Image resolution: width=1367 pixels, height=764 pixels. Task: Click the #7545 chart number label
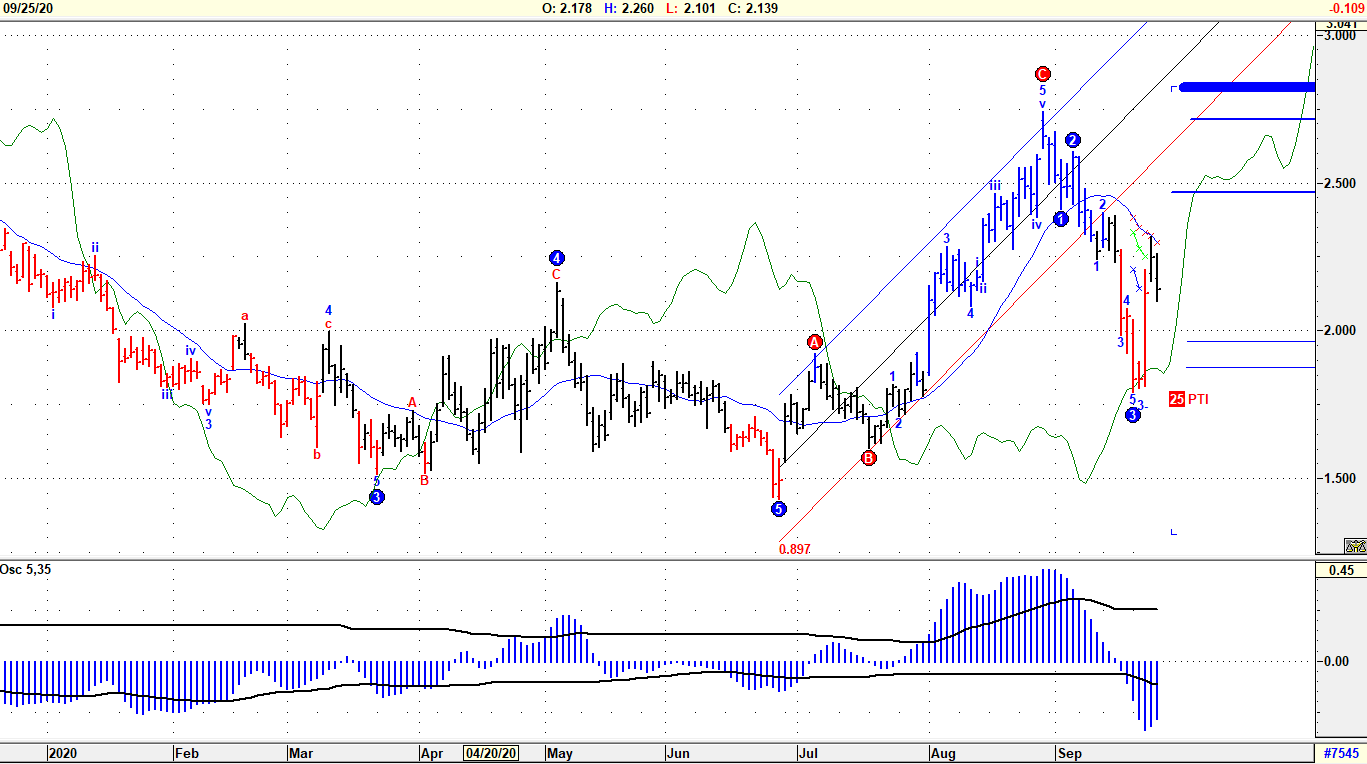[x=1340, y=753]
